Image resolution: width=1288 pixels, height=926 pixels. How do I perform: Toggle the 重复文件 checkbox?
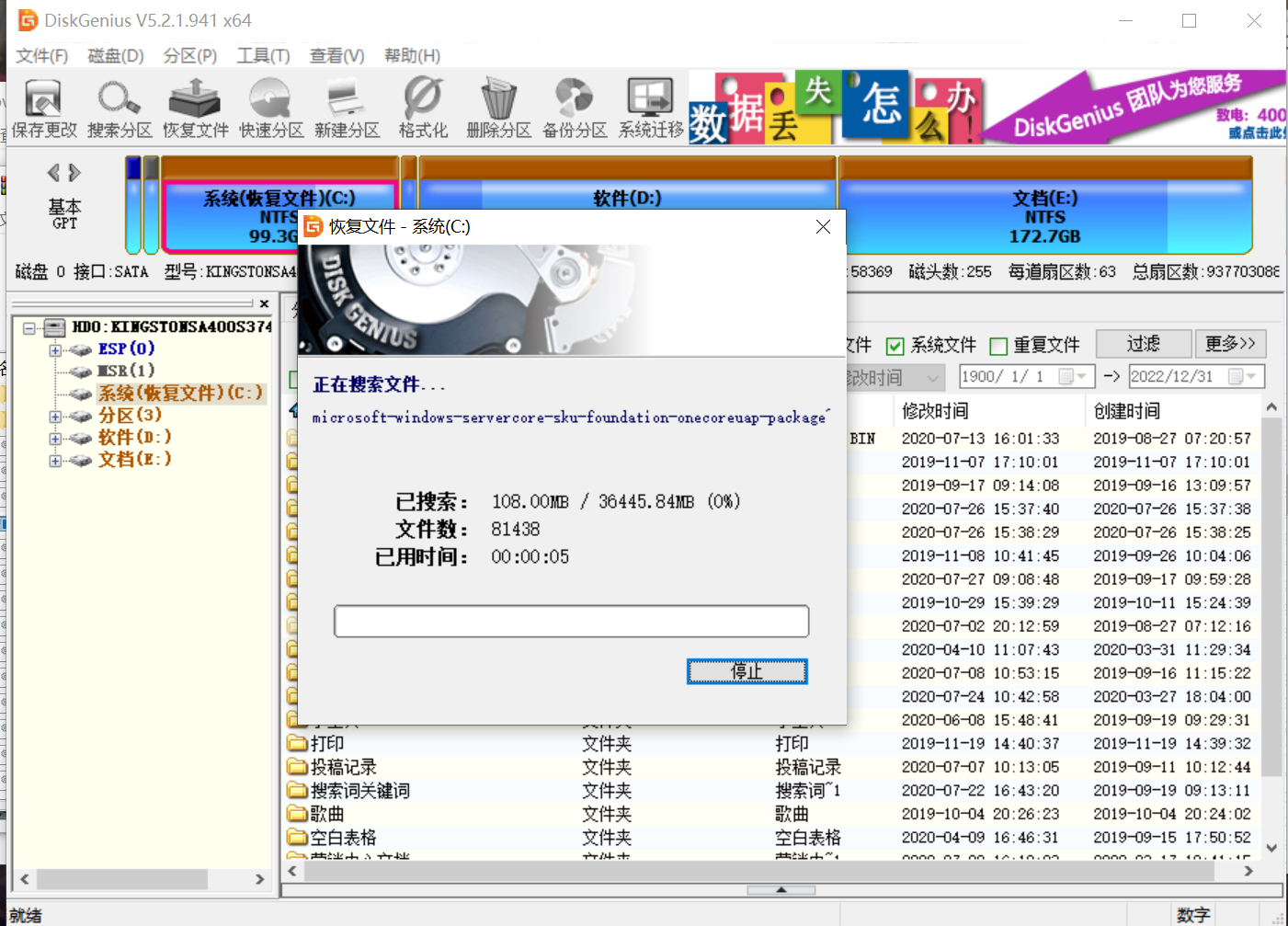998,346
